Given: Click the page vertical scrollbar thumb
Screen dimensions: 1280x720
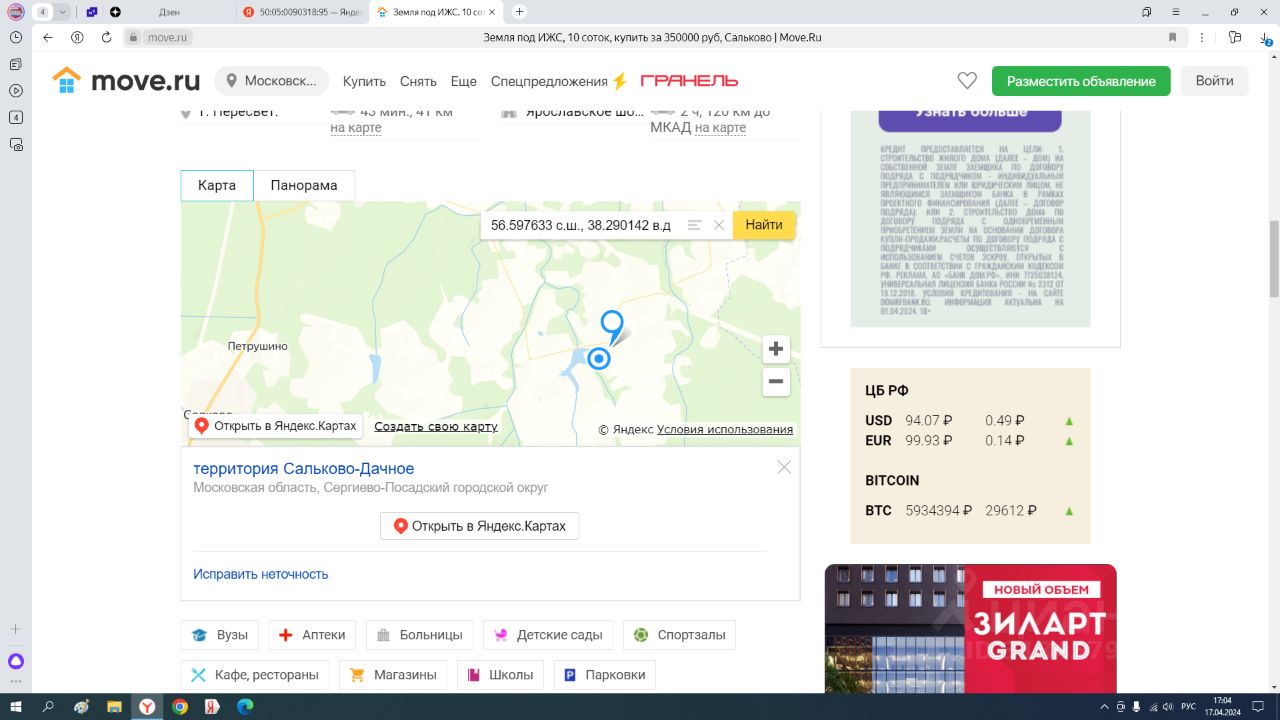Looking at the screenshot, I should pos(1274,258).
